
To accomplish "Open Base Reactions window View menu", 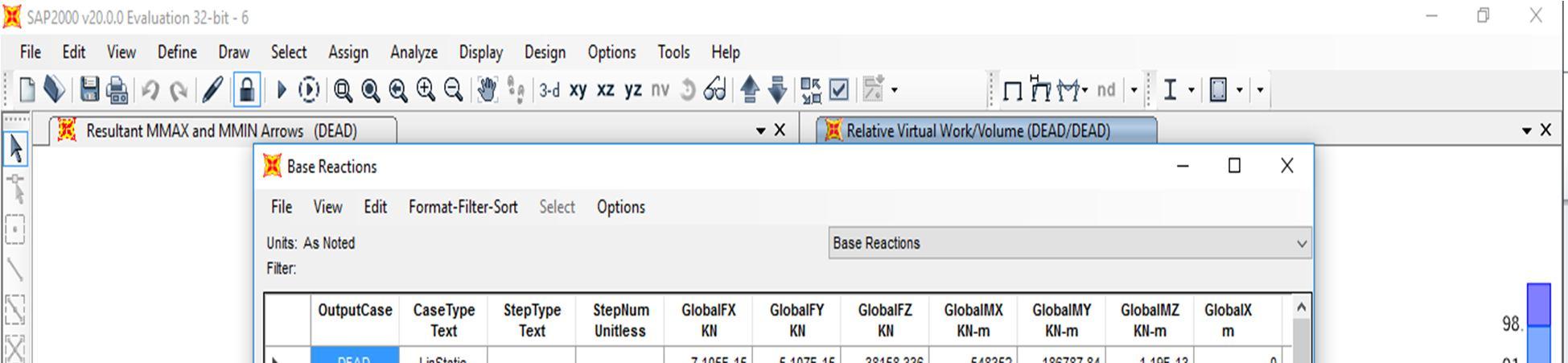I will (327, 207).
